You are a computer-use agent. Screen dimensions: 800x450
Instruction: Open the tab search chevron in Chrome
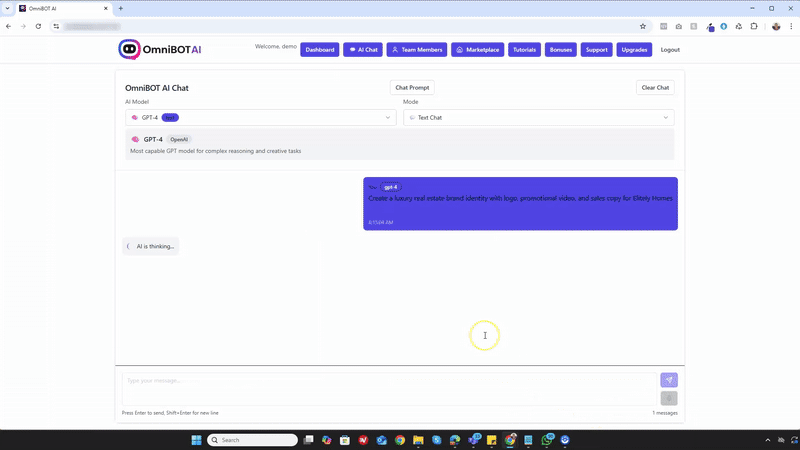(8, 8)
